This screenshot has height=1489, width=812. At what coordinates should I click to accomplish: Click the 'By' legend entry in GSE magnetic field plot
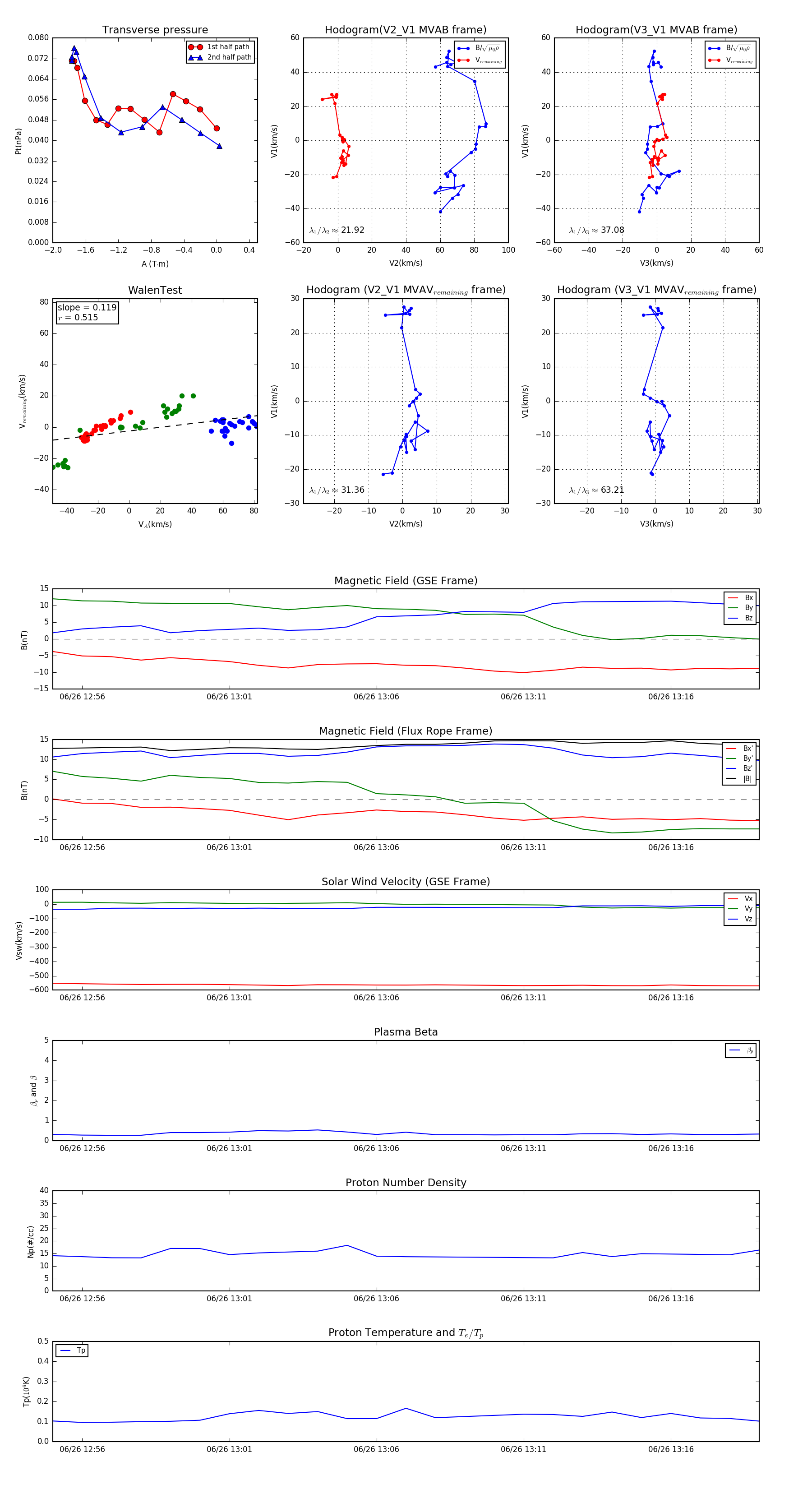click(x=740, y=608)
